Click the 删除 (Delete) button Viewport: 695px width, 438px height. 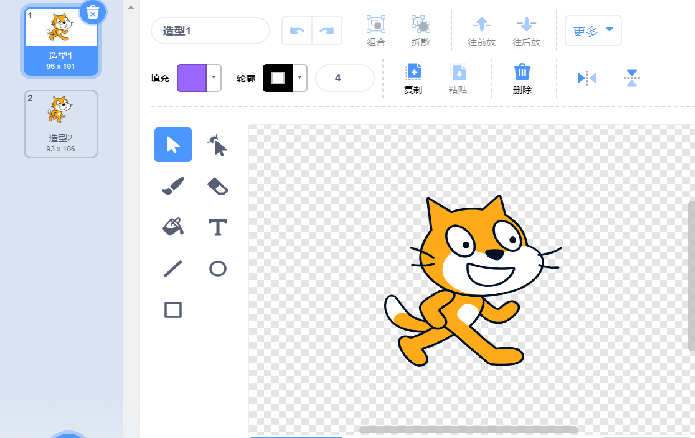pyautogui.click(x=521, y=77)
